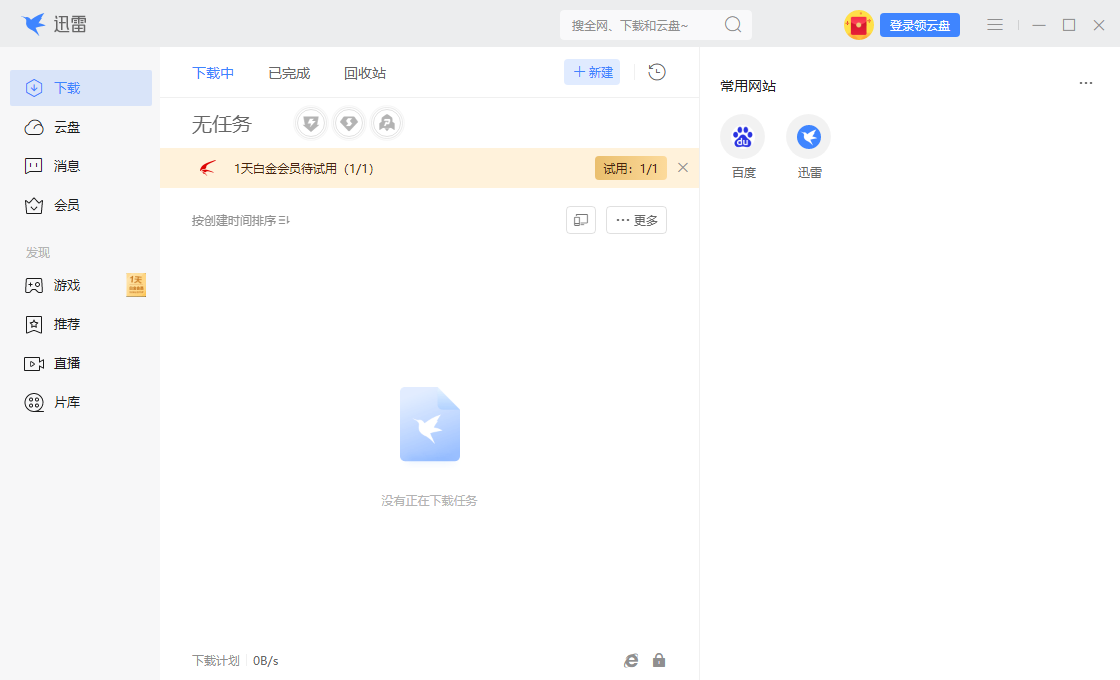Toggle the lock icon in the status bar
This screenshot has width=1120, height=680.
pyautogui.click(x=659, y=660)
